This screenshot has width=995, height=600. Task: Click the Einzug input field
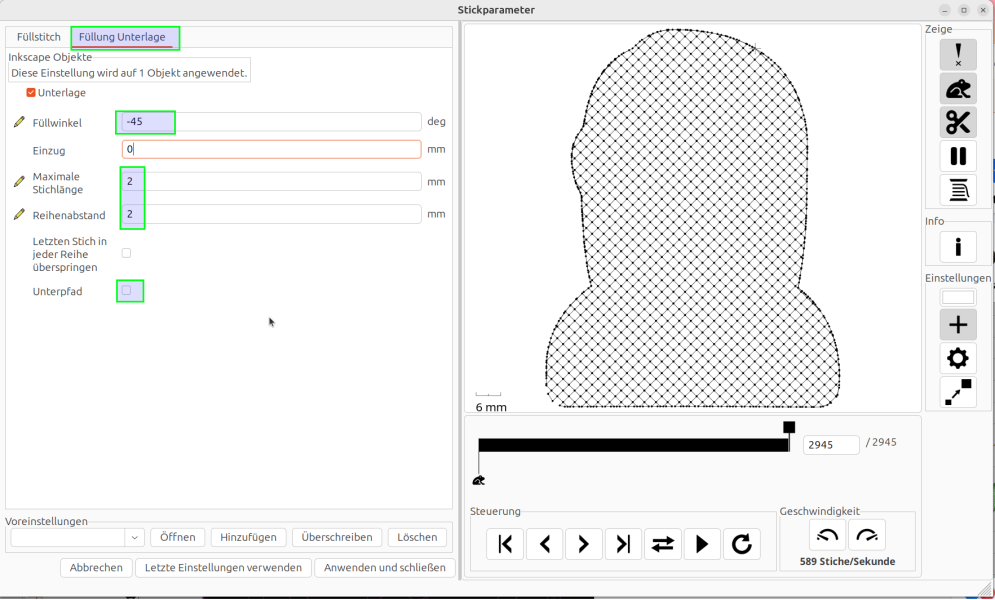point(271,149)
